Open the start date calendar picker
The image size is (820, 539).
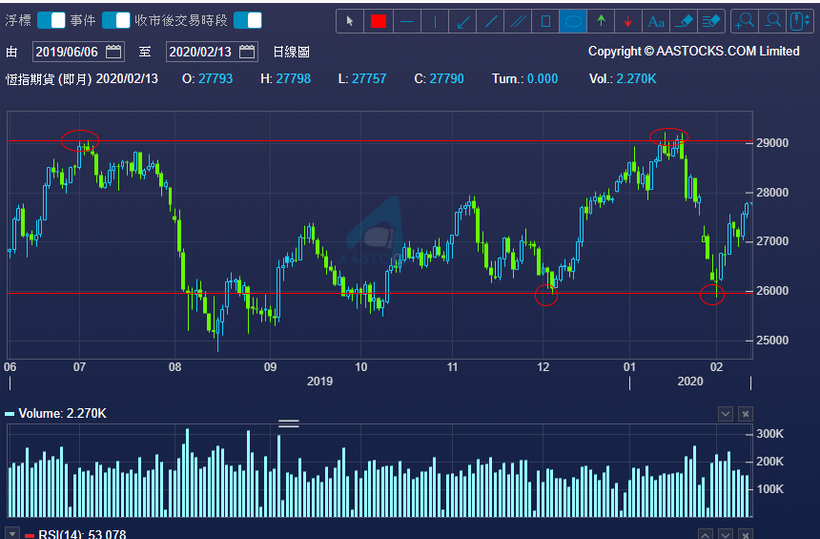coord(113,52)
